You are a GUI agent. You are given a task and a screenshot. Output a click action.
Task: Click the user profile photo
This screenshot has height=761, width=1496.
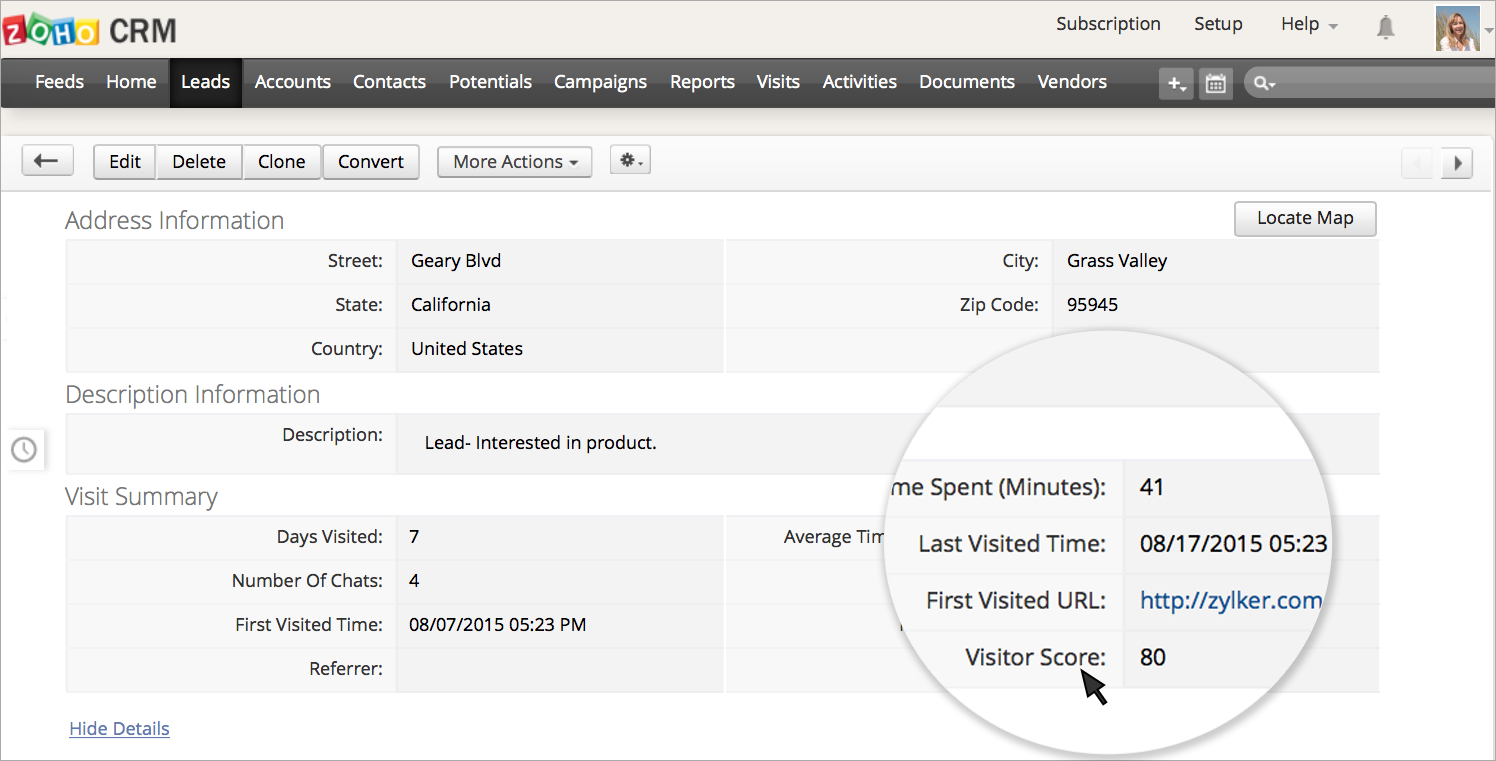click(1457, 28)
